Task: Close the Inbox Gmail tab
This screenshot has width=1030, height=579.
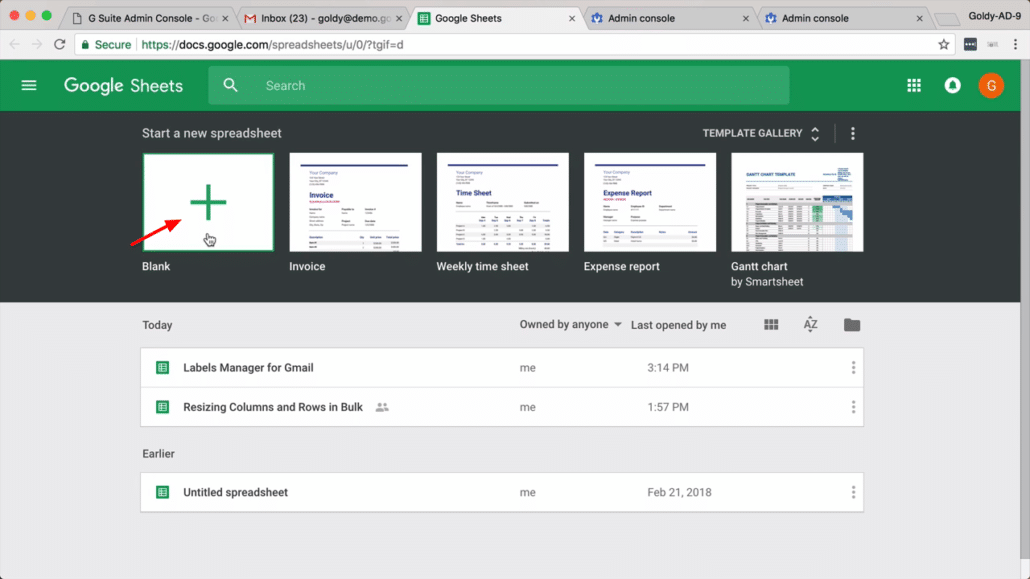Action: tap(398, 18)
